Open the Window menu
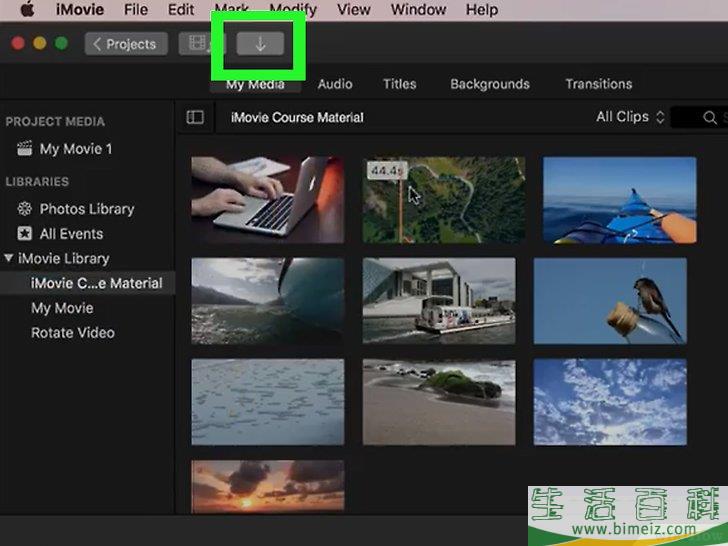This screenshot has width=728, height=546. [418, 9]
